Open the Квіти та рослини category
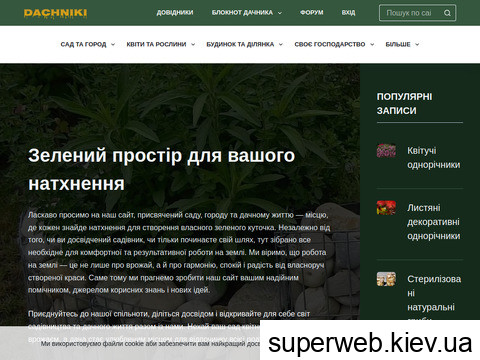The image size is (480, 360). [x=156, y=44]
